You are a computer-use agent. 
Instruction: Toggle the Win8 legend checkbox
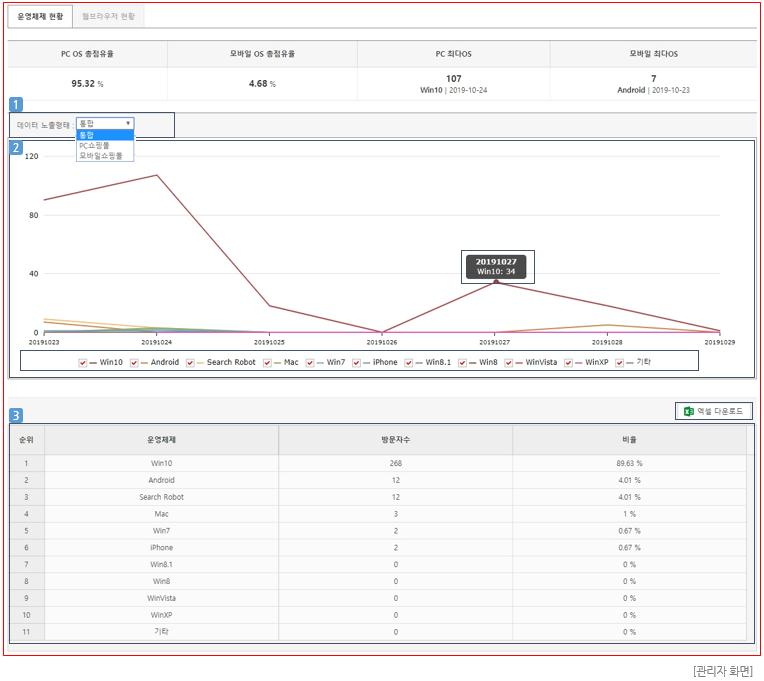pos(462,363)
